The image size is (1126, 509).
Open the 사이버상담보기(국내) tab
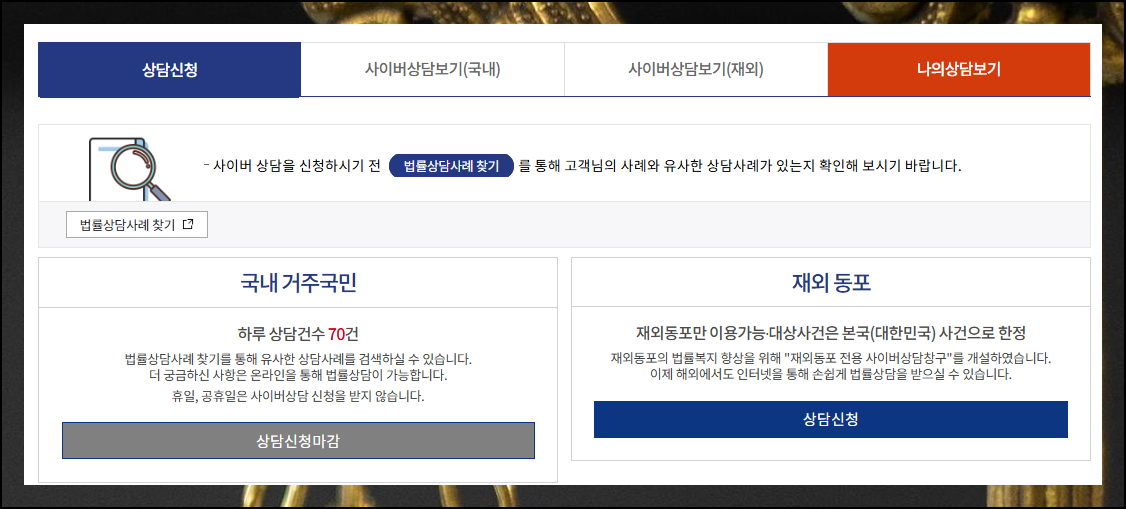tap(432, 70)
